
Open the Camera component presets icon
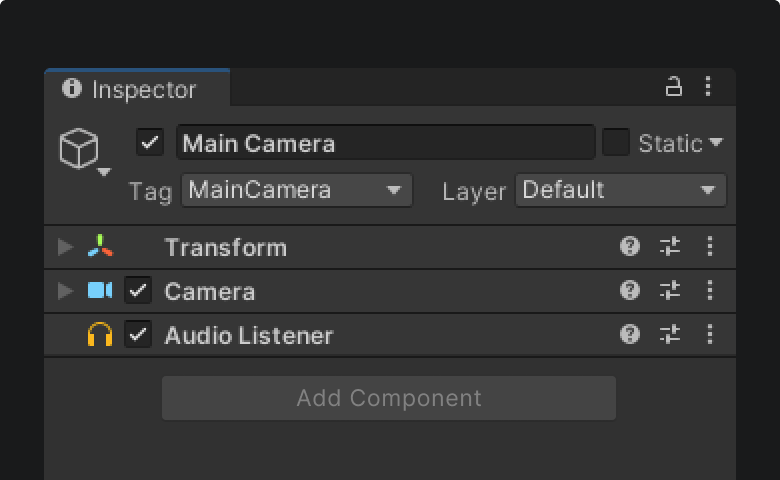tap(670, 290)
